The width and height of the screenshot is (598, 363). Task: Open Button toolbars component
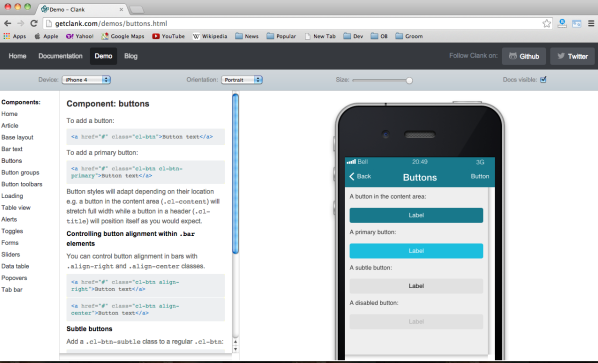click(x=22, y=184)
